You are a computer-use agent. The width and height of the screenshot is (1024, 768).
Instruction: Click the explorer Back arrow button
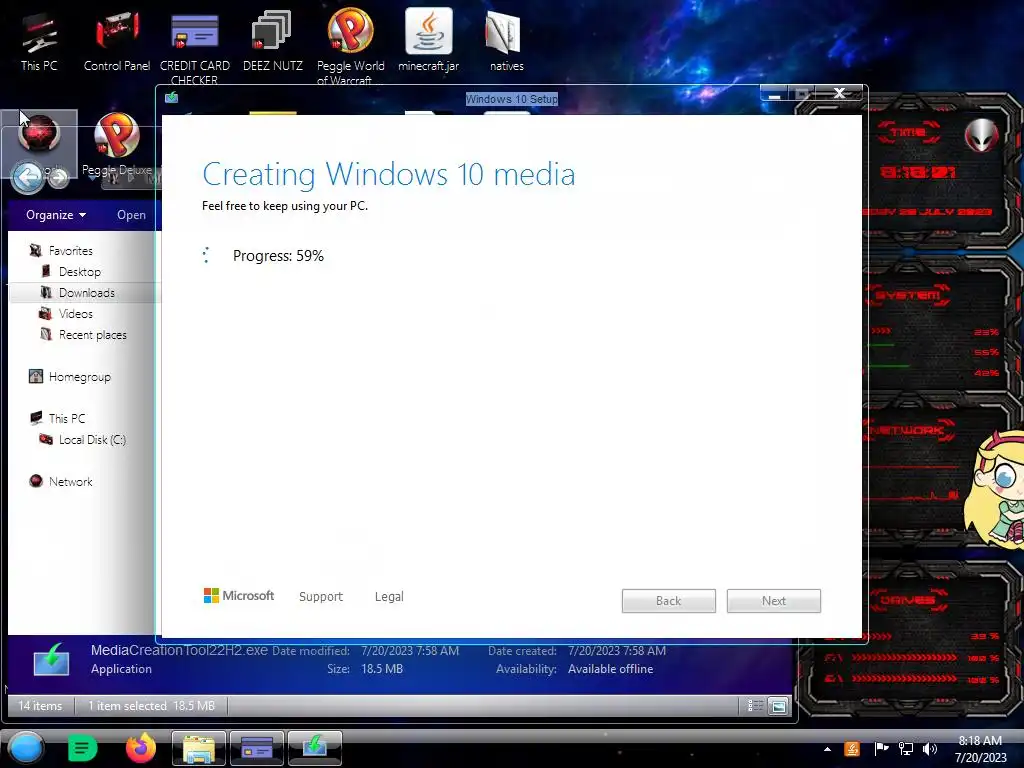[x=27, y=176]
